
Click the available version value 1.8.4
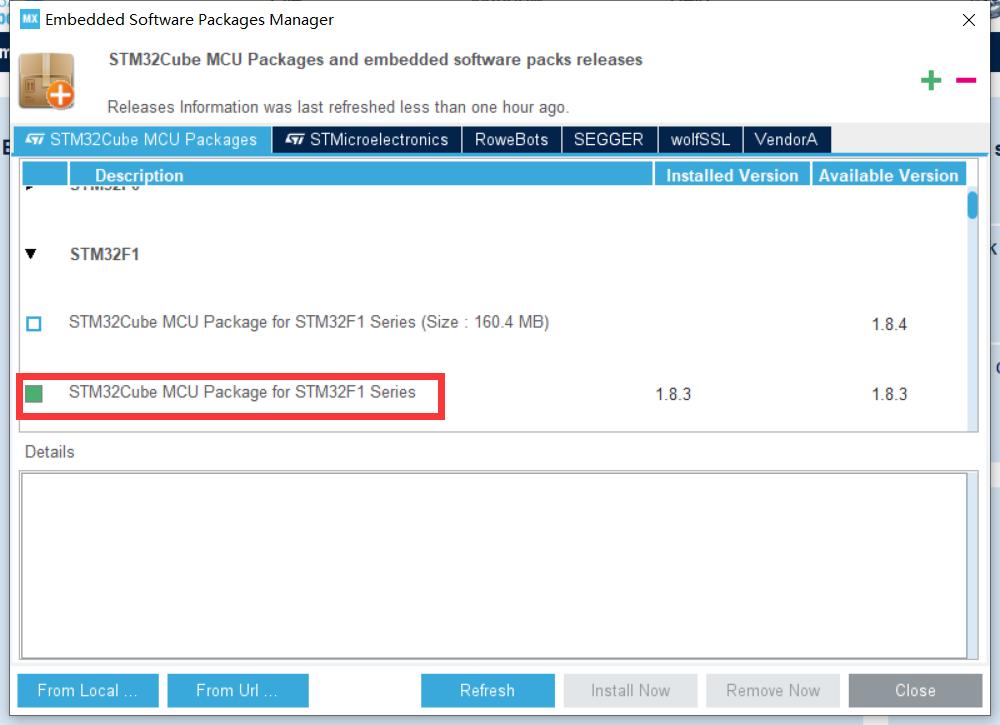click(x=889, y=325)
